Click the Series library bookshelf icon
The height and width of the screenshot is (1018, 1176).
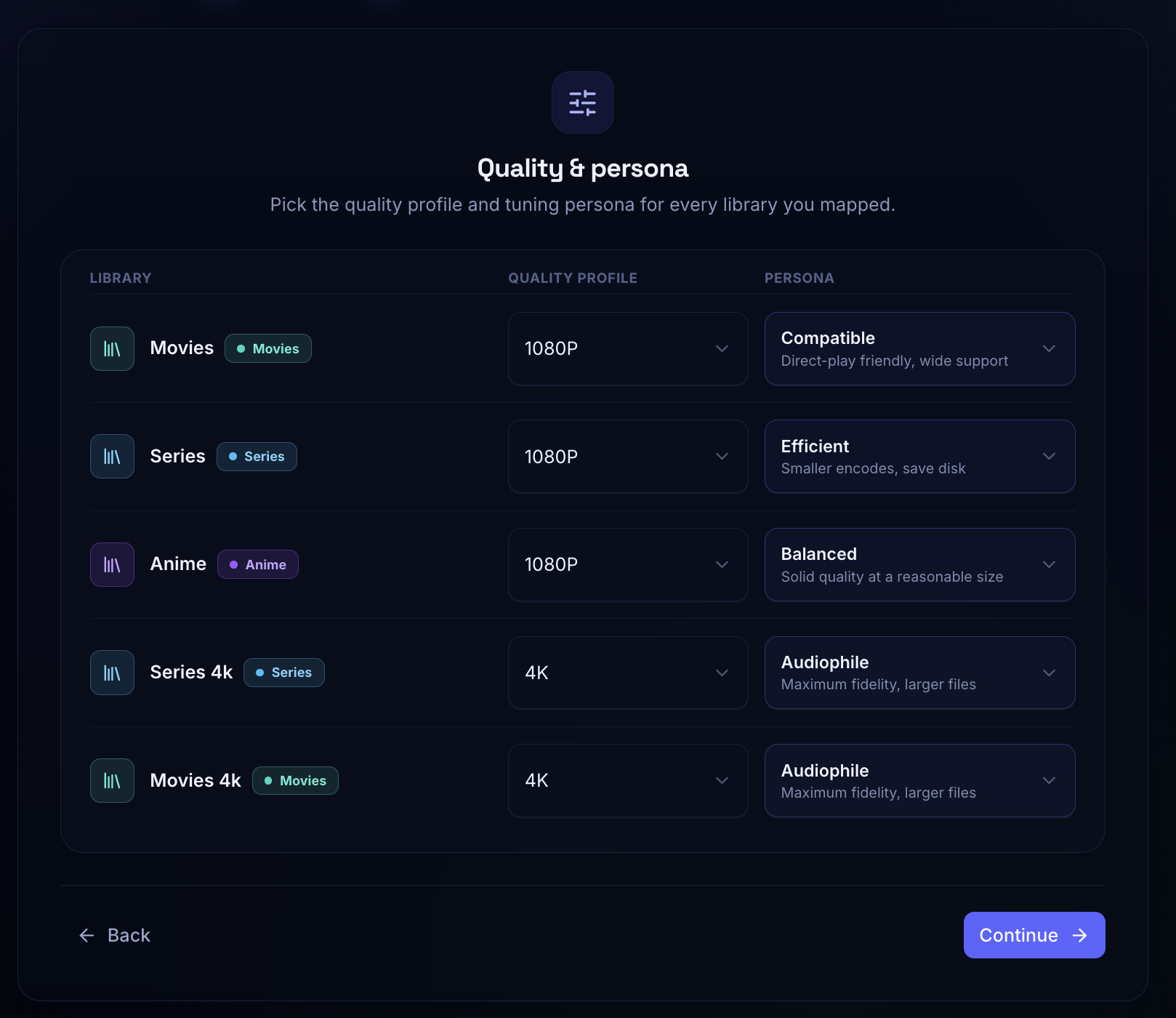click(x=112, y=457)
